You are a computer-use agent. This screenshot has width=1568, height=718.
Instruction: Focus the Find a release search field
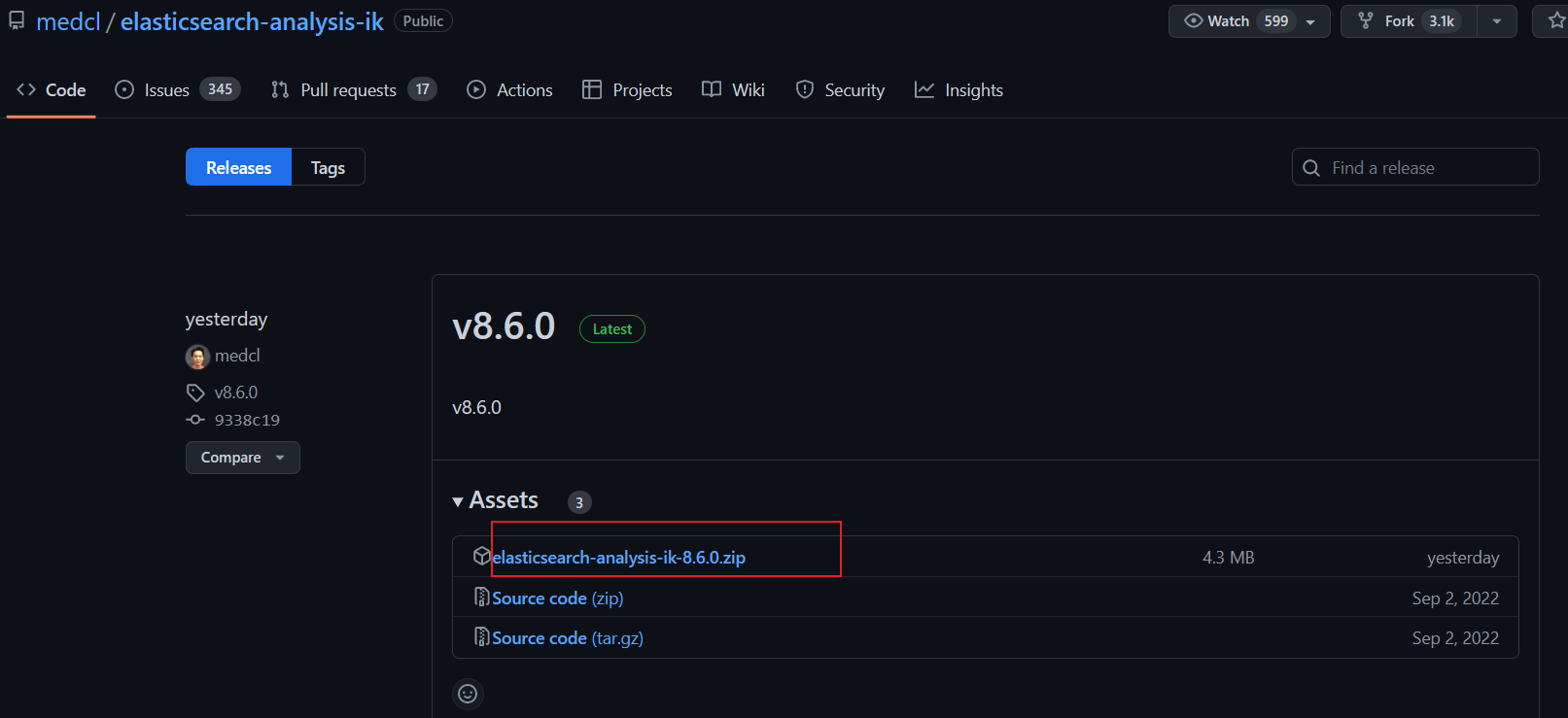tap(1415, 167)
